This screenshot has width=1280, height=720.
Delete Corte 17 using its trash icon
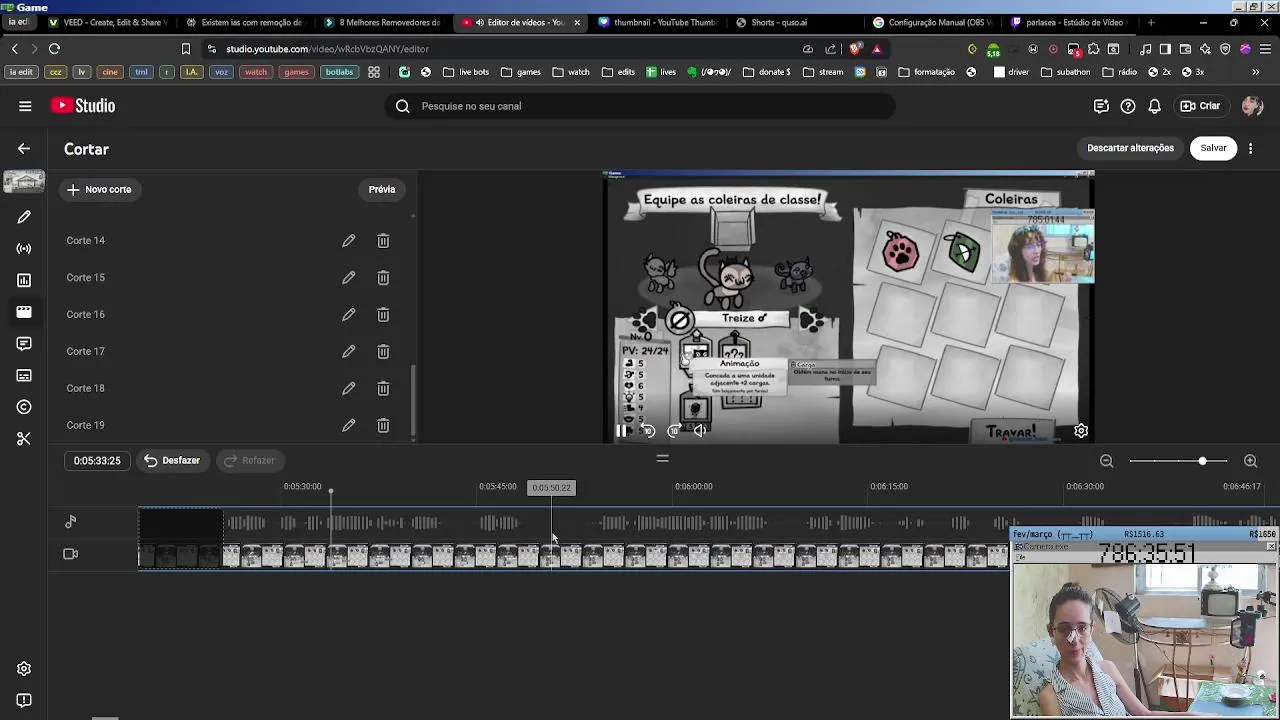(383, 352)
